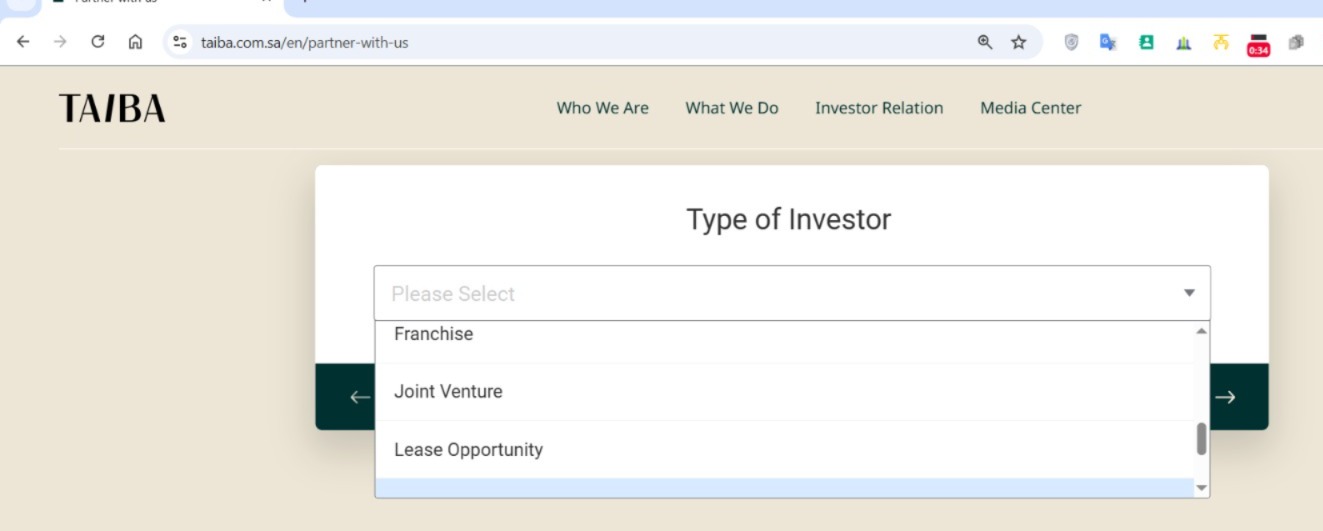Reload the page with refresh icon
1323x531 pixels.
[98, 42]
